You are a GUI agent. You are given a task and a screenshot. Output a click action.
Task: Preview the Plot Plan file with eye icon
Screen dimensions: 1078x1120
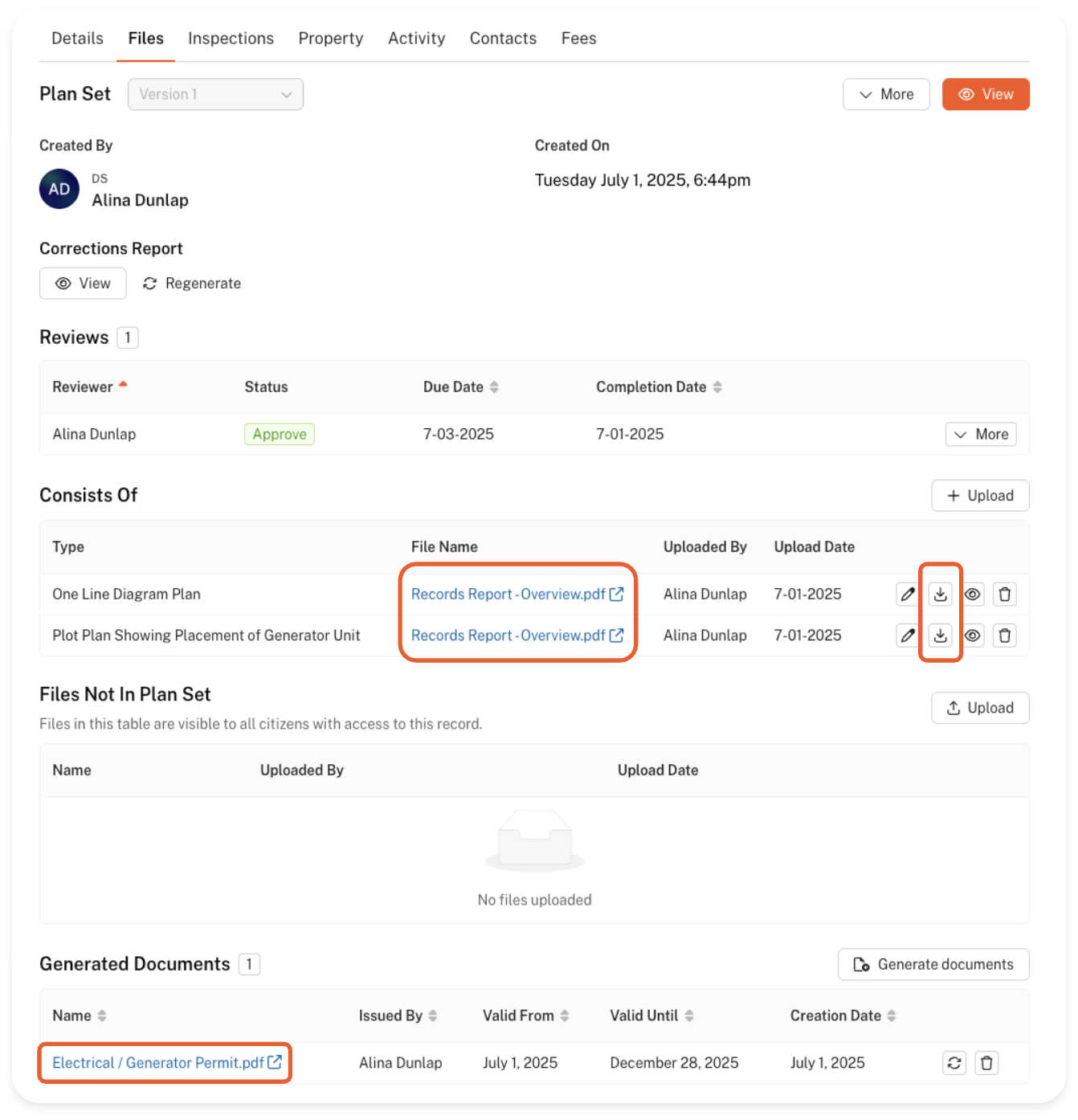[972, 636]
